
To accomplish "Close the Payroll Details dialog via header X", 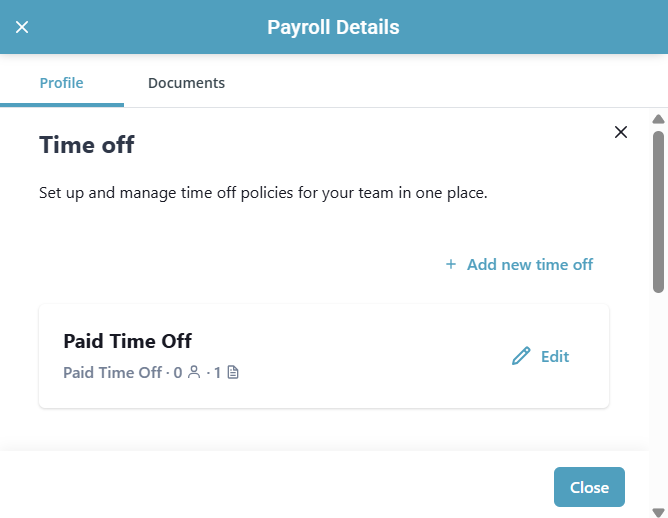I will point(22,27).
